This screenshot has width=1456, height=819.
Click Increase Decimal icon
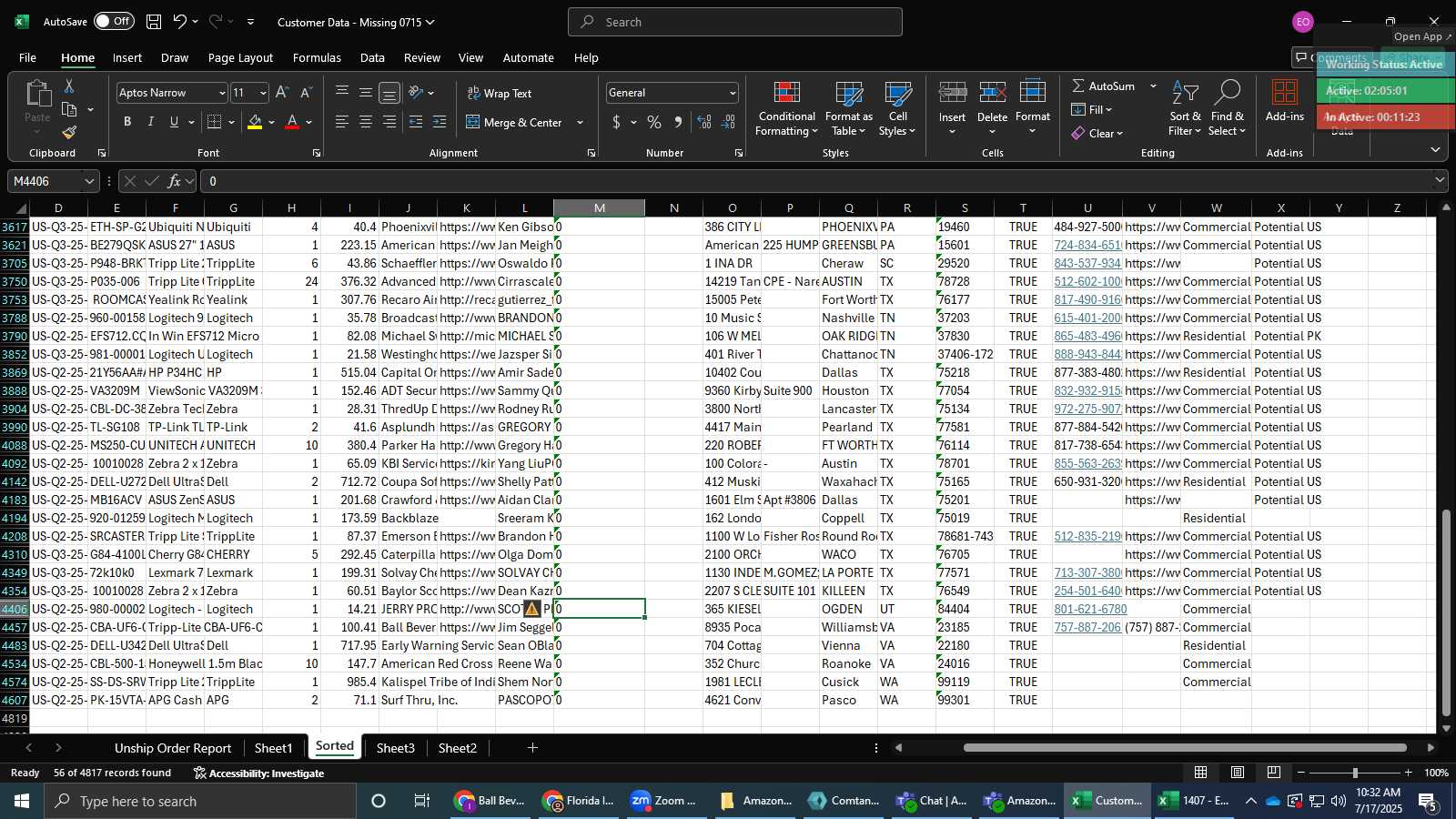pos(704,122)
